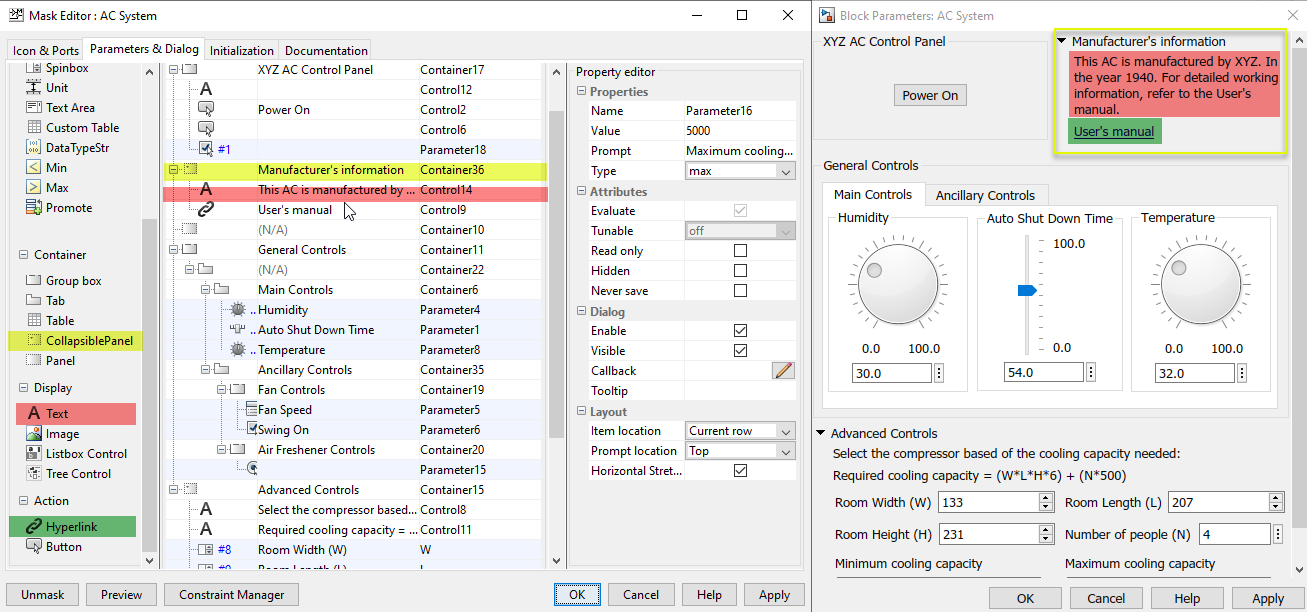Open the Type dropdown showing max
Image resolution: width=1307 pixels, height=612 pixels.
(x=740, y=171)
